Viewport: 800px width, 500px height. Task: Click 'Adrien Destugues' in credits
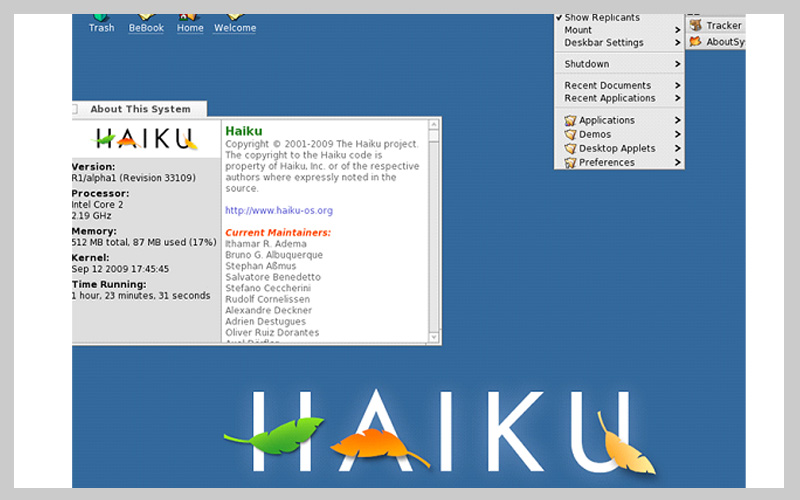click(265, 321)
